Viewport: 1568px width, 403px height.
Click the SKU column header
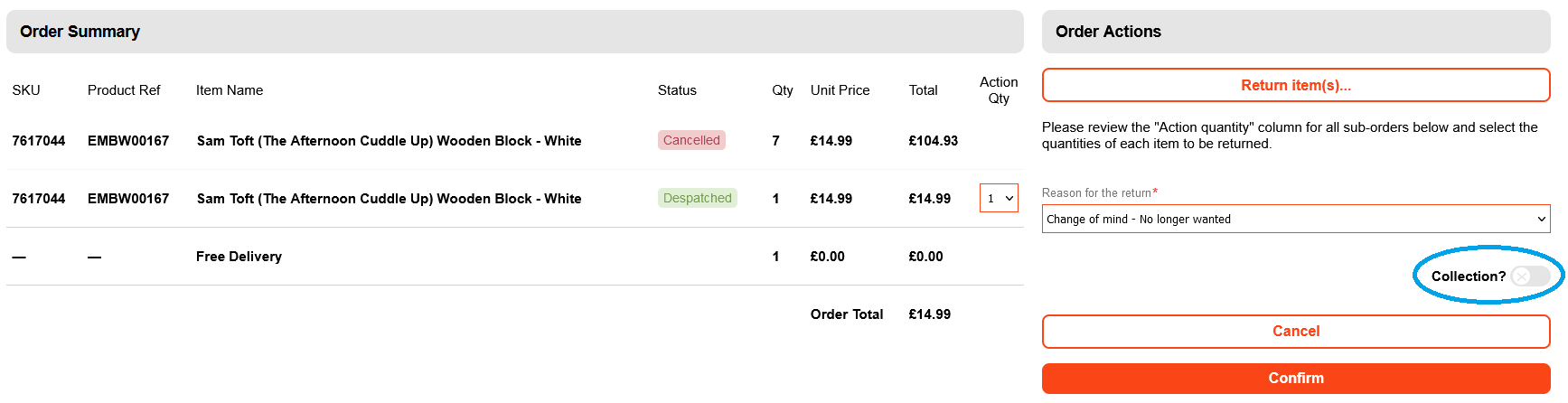coord(26,90)
